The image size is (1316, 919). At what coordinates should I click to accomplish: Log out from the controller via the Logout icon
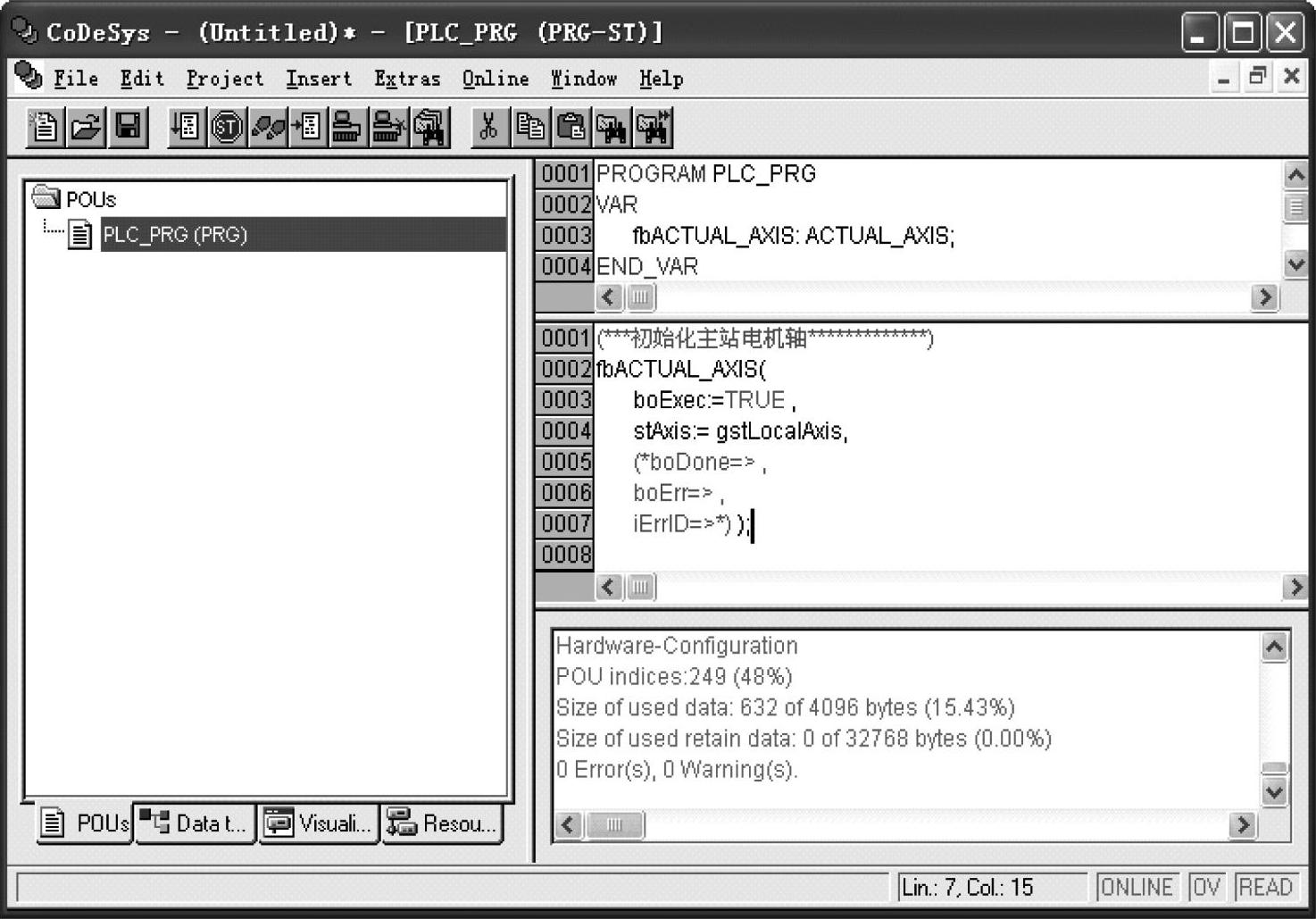pos(388,127)
